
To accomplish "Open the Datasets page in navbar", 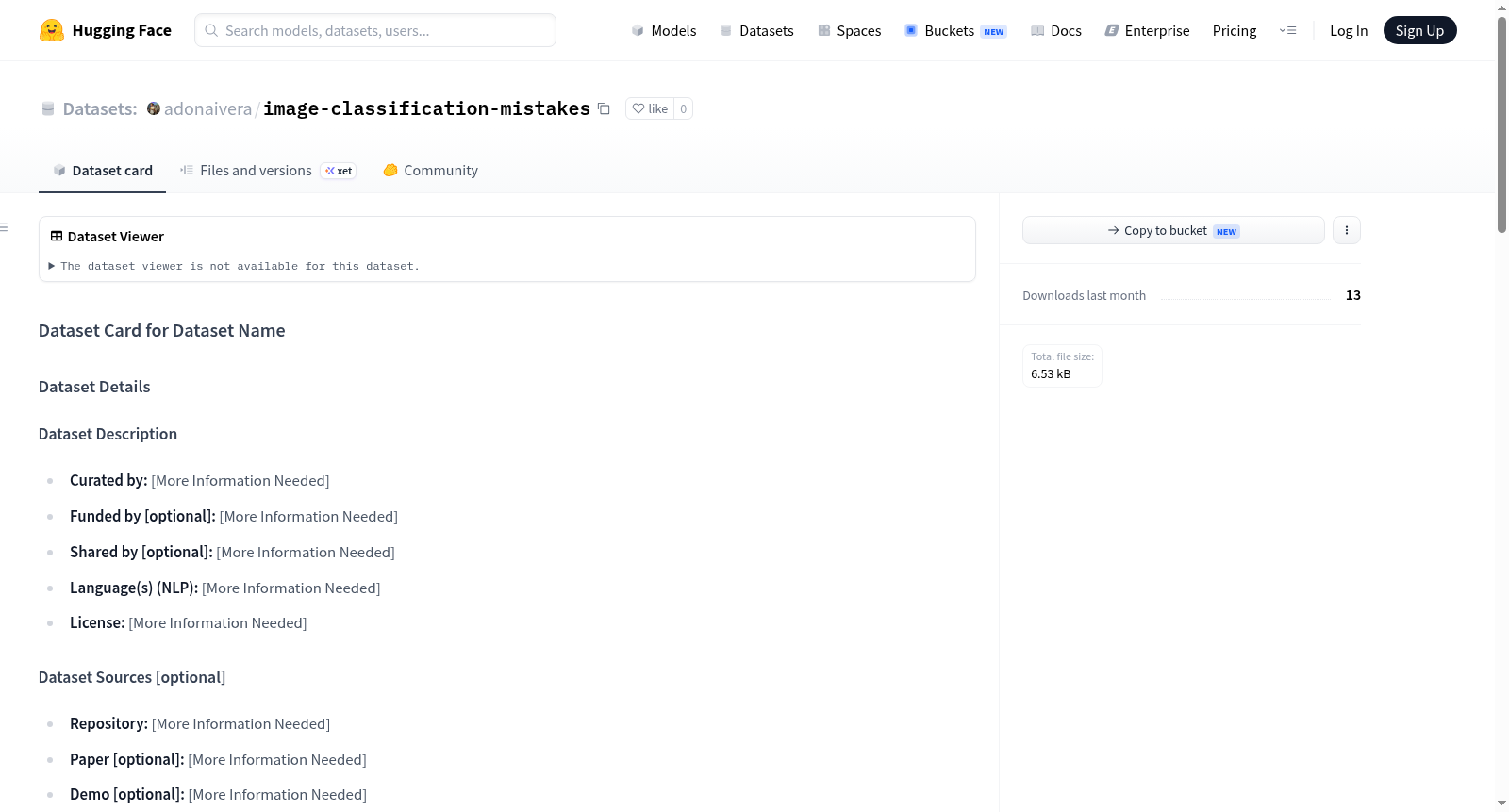I will pyautogui.click(x=757, y=30).
